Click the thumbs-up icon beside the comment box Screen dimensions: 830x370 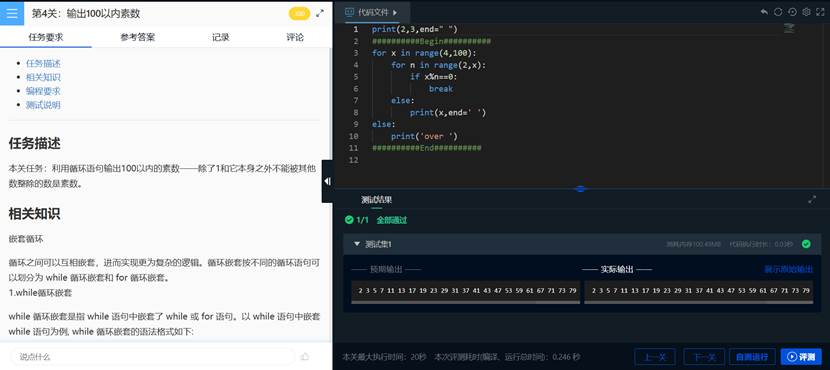pyautogui.click(x=304, y=357)
